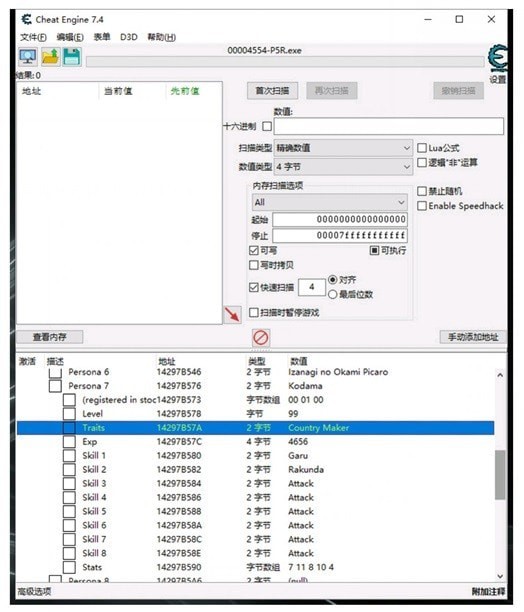This screenshot has width=524, height=612.
Task: Open the 数值类型 4 字节 dropdown
Action: [x=343, y=167]
